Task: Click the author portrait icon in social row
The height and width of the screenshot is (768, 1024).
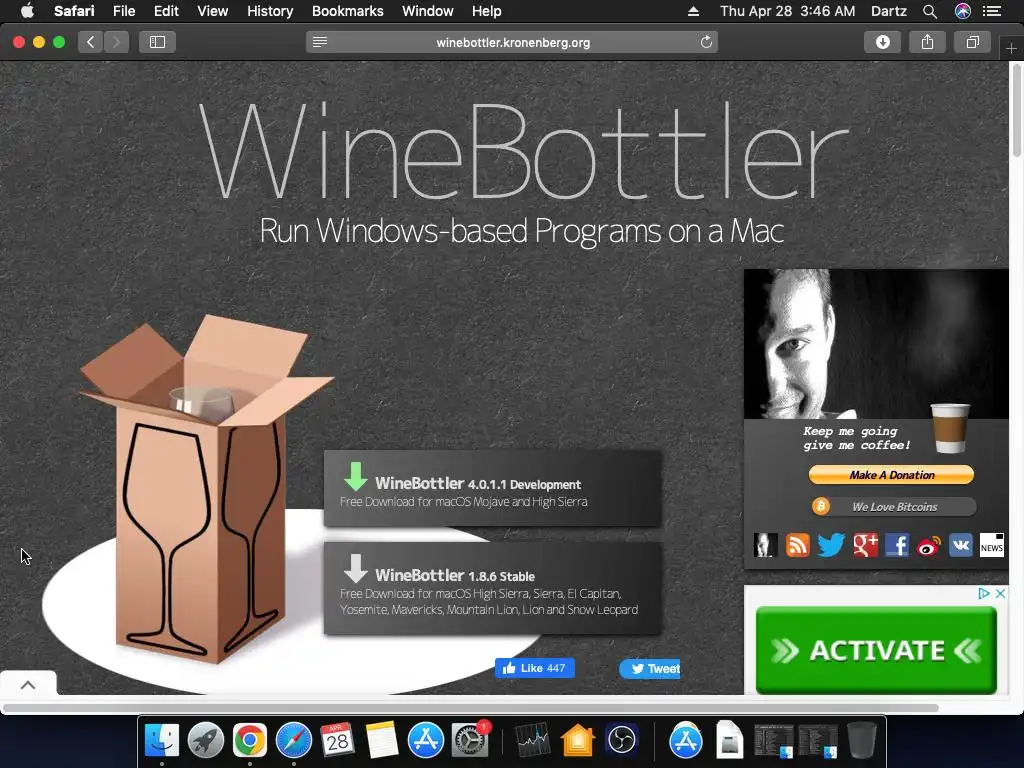Action: (x=765, y=545)
